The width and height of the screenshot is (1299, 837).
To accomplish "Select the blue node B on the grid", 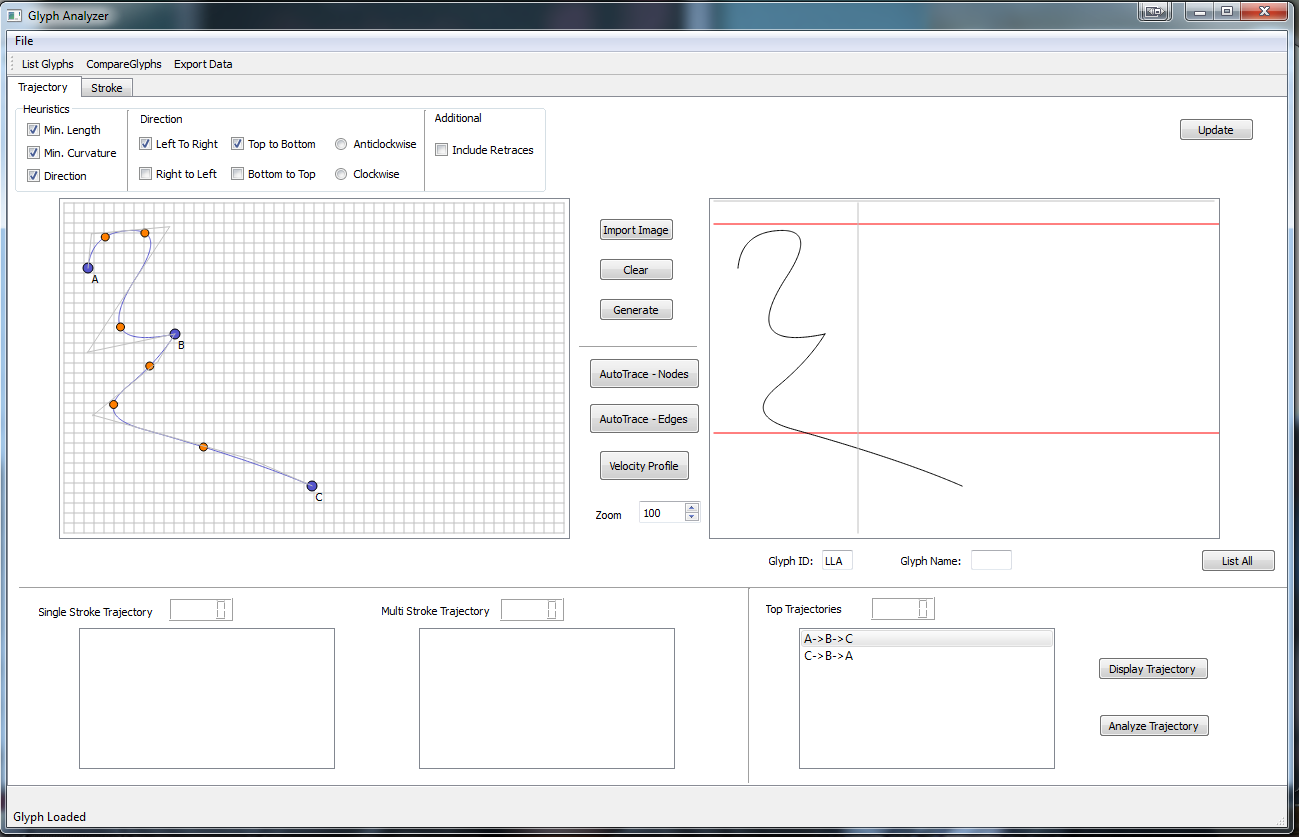I will 175,334.
